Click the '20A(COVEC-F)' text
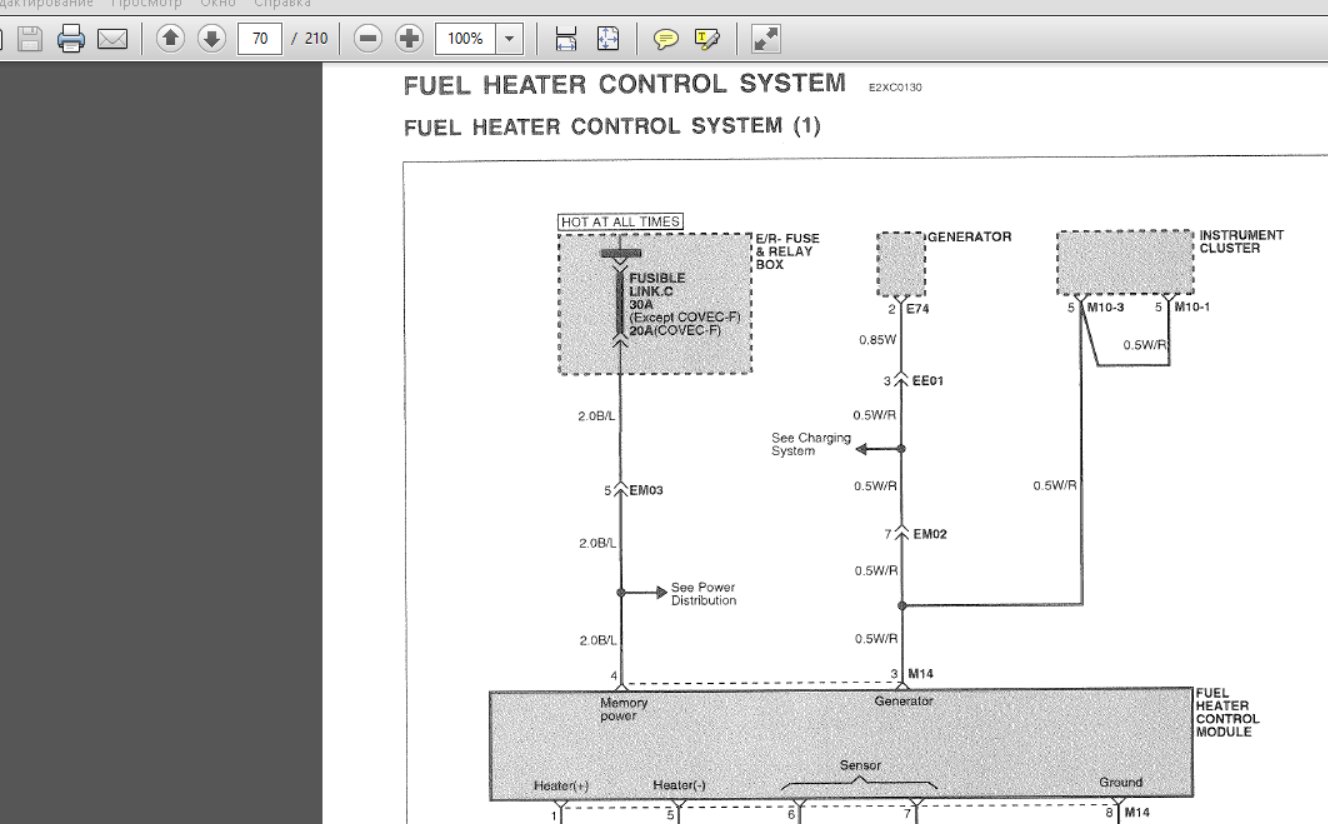Viewport: 1328px width, 824px height. coord(675,330)
